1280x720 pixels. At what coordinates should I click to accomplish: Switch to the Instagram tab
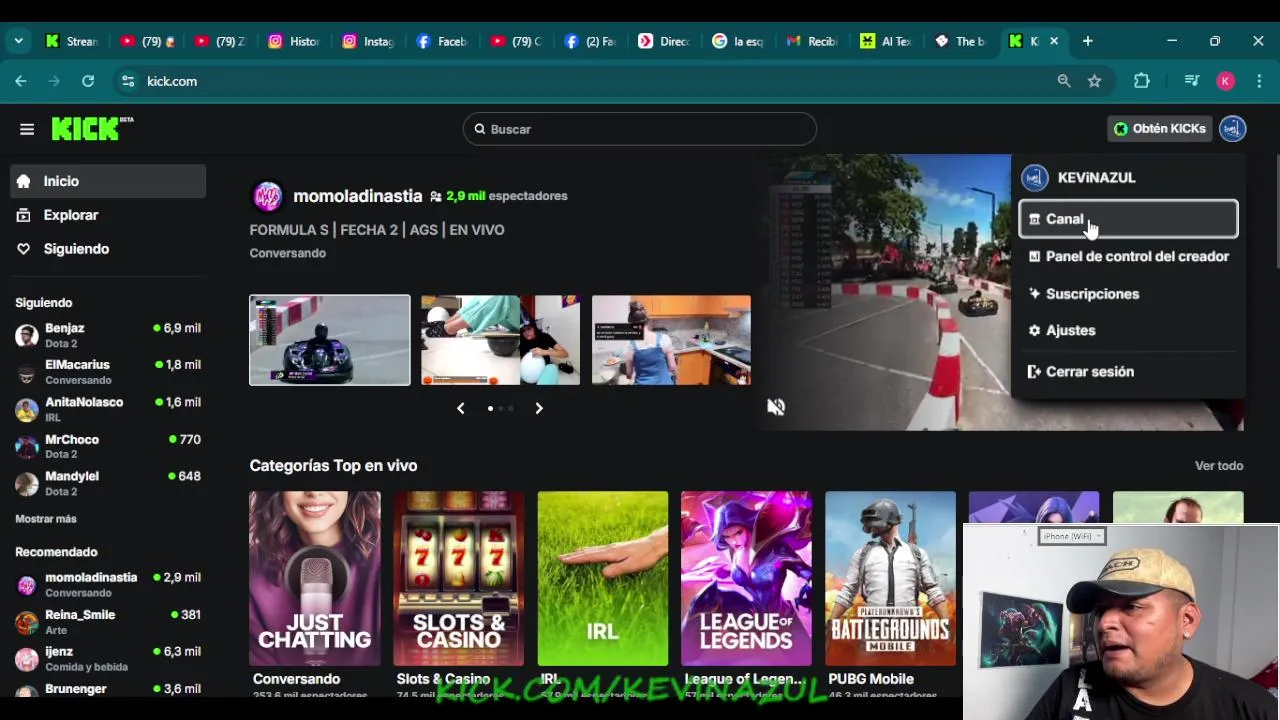coord(367,41)
